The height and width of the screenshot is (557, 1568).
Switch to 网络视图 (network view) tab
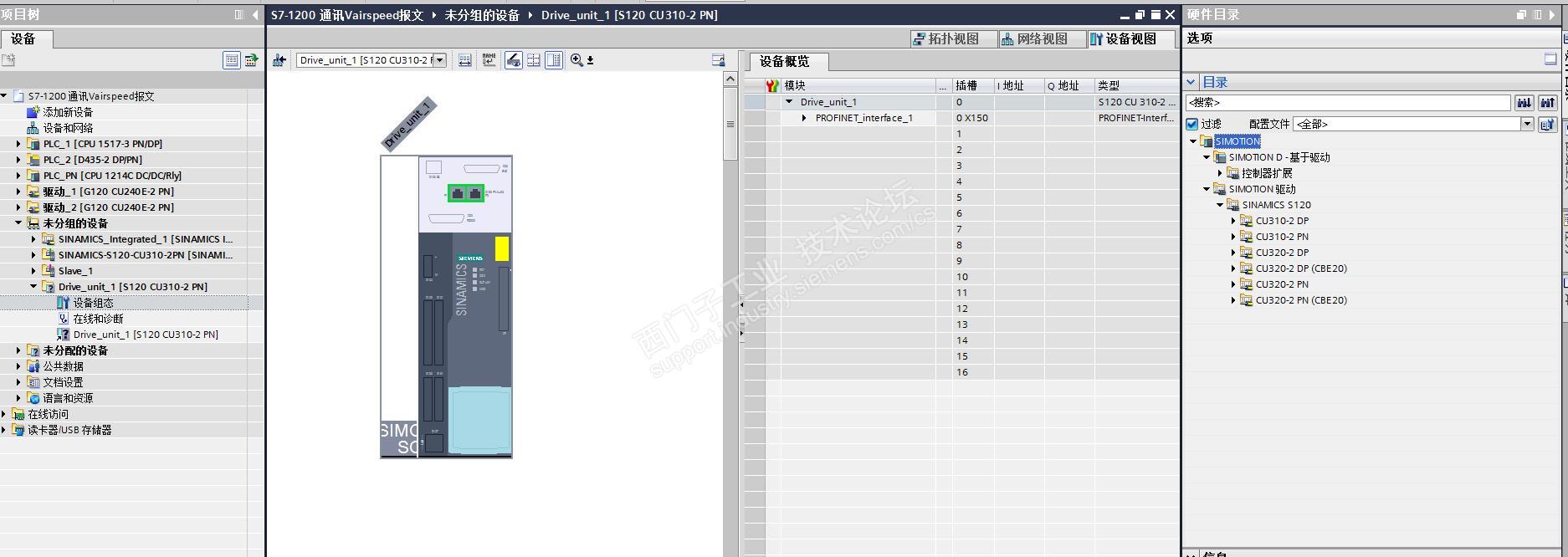(1043, 38)
